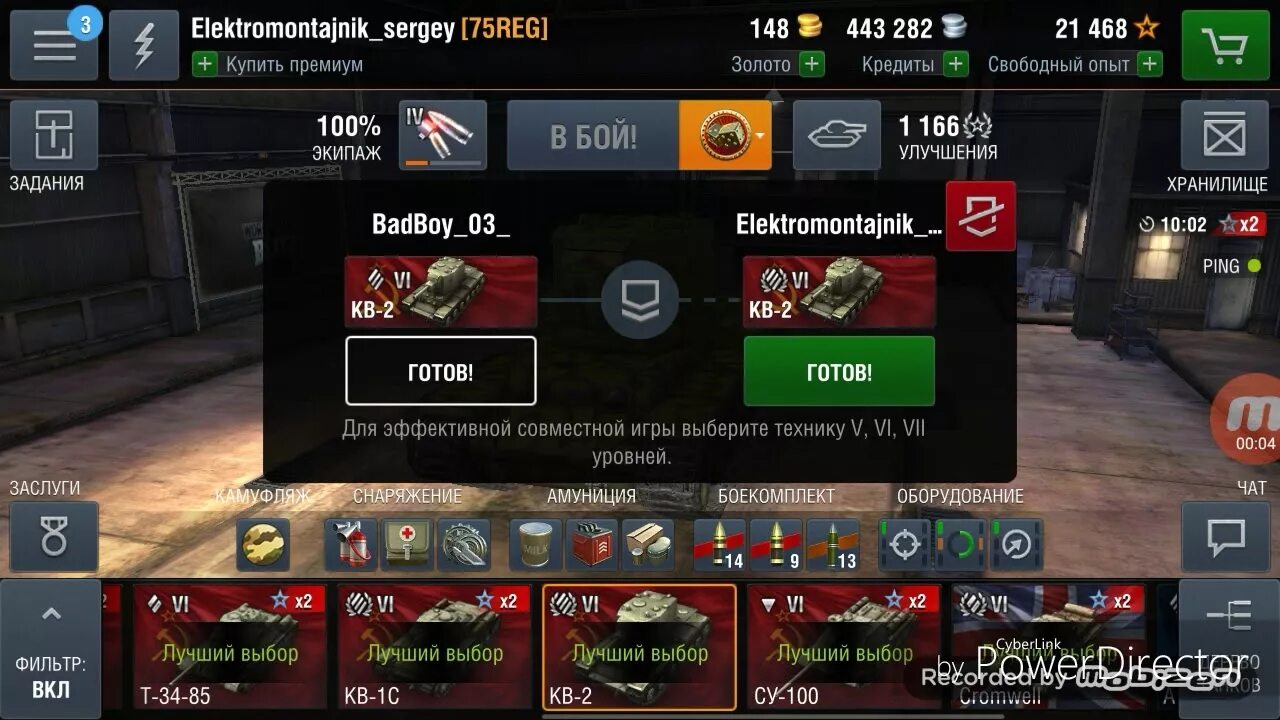Open the hamburger main menu

click(54, 46)
